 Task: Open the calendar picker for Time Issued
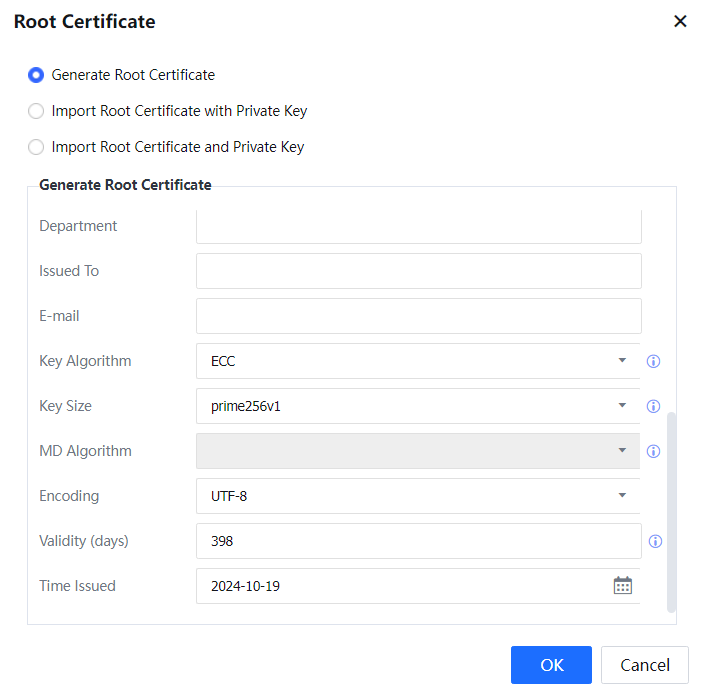click(622, 586)
